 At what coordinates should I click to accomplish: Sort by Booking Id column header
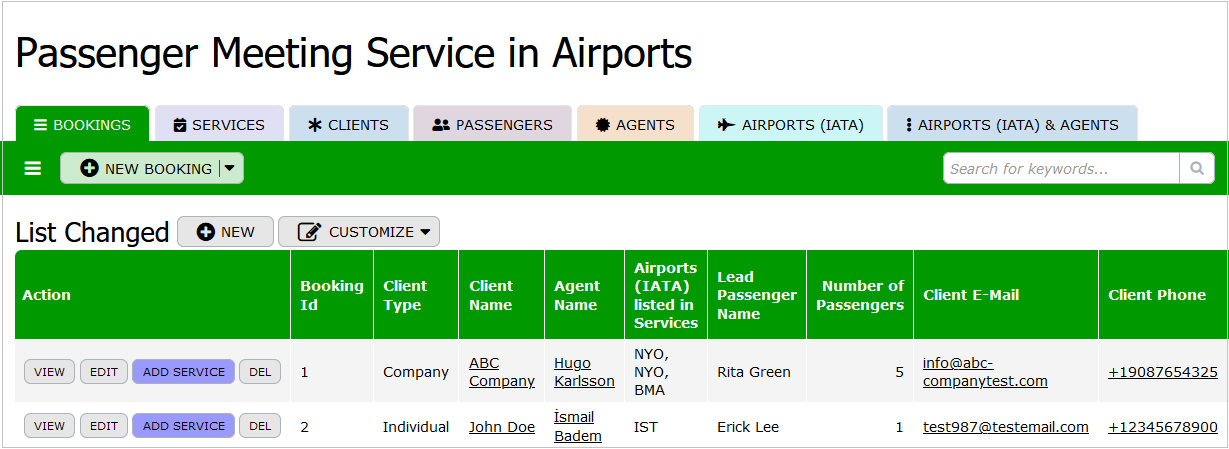[x=331, y=295]
